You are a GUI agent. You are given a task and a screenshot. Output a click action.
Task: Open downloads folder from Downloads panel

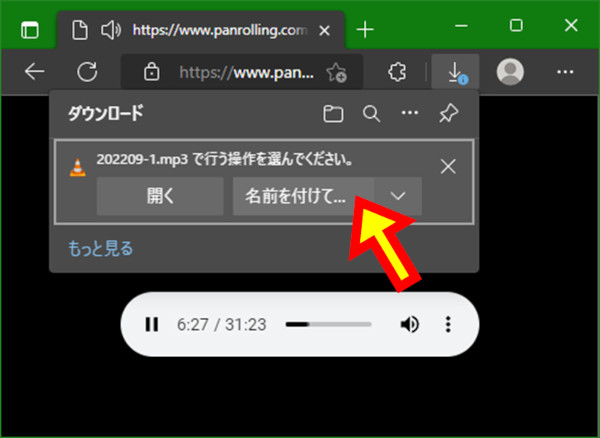pyautogui.click(x=333, y=114)
